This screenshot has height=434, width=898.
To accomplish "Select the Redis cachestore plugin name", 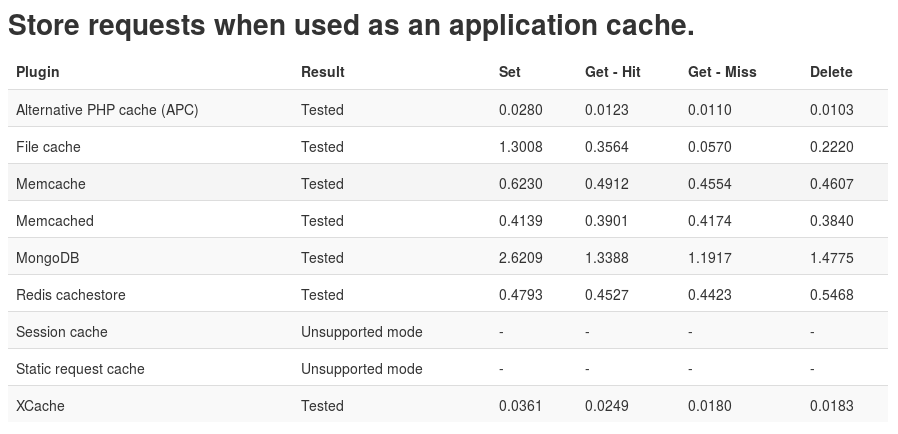I will point(70,295).
